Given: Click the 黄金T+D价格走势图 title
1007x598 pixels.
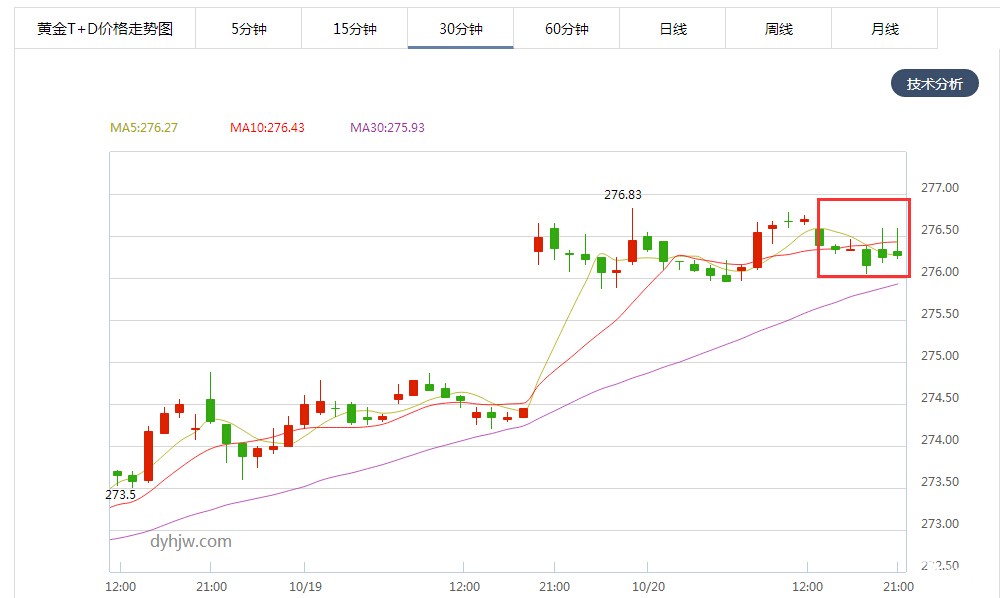Looking at the screenshot, I should [105, 29].
